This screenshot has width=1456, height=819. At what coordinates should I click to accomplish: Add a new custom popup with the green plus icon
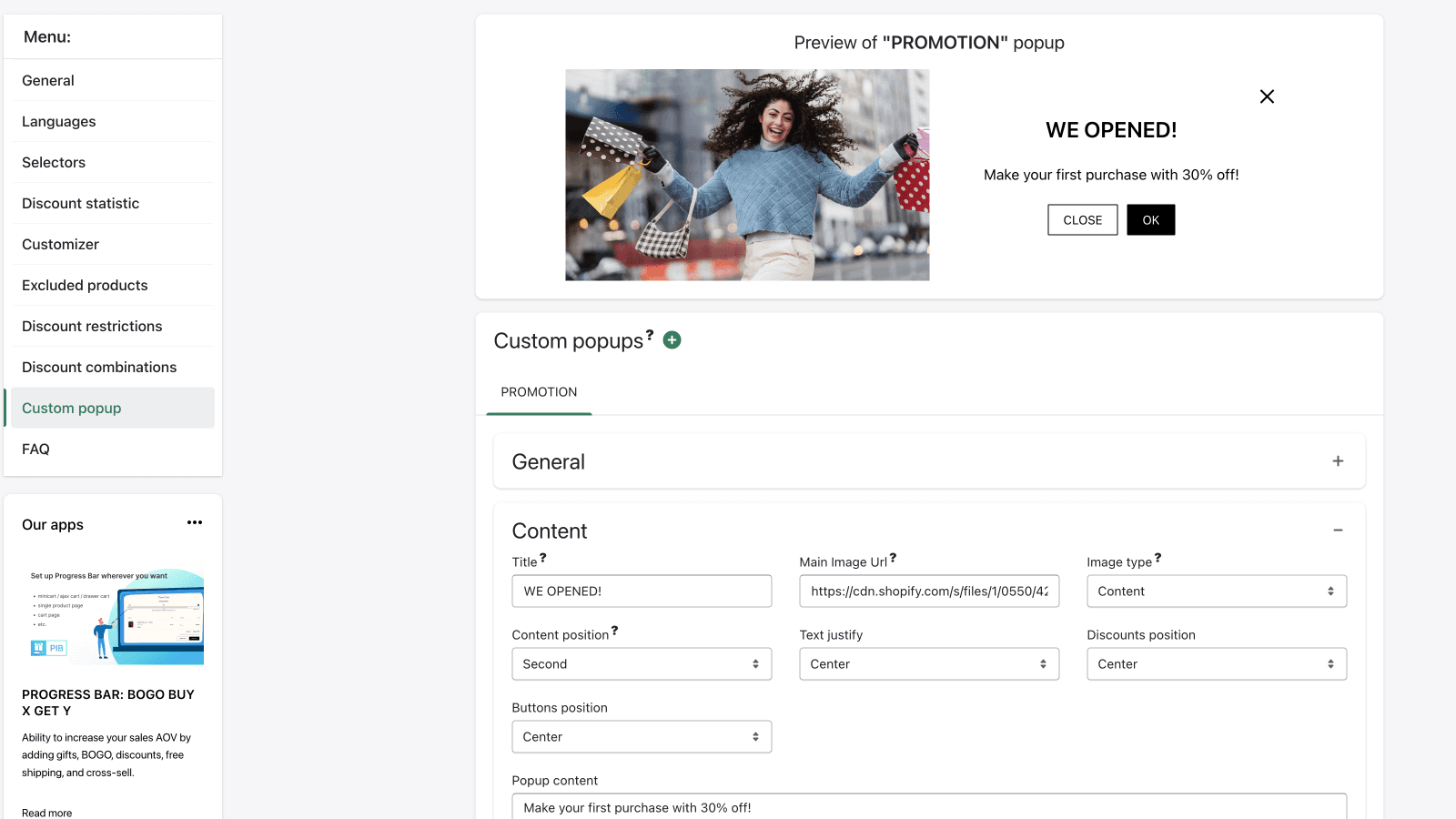tap(672, 339)
